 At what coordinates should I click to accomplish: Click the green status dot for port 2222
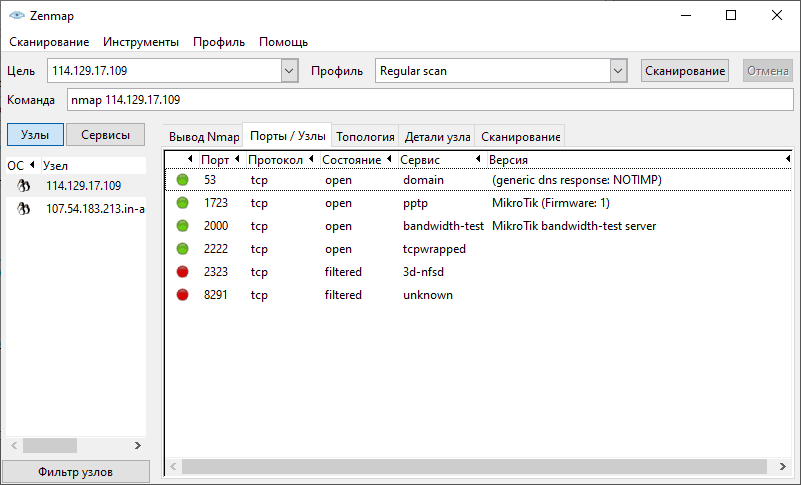182,249
